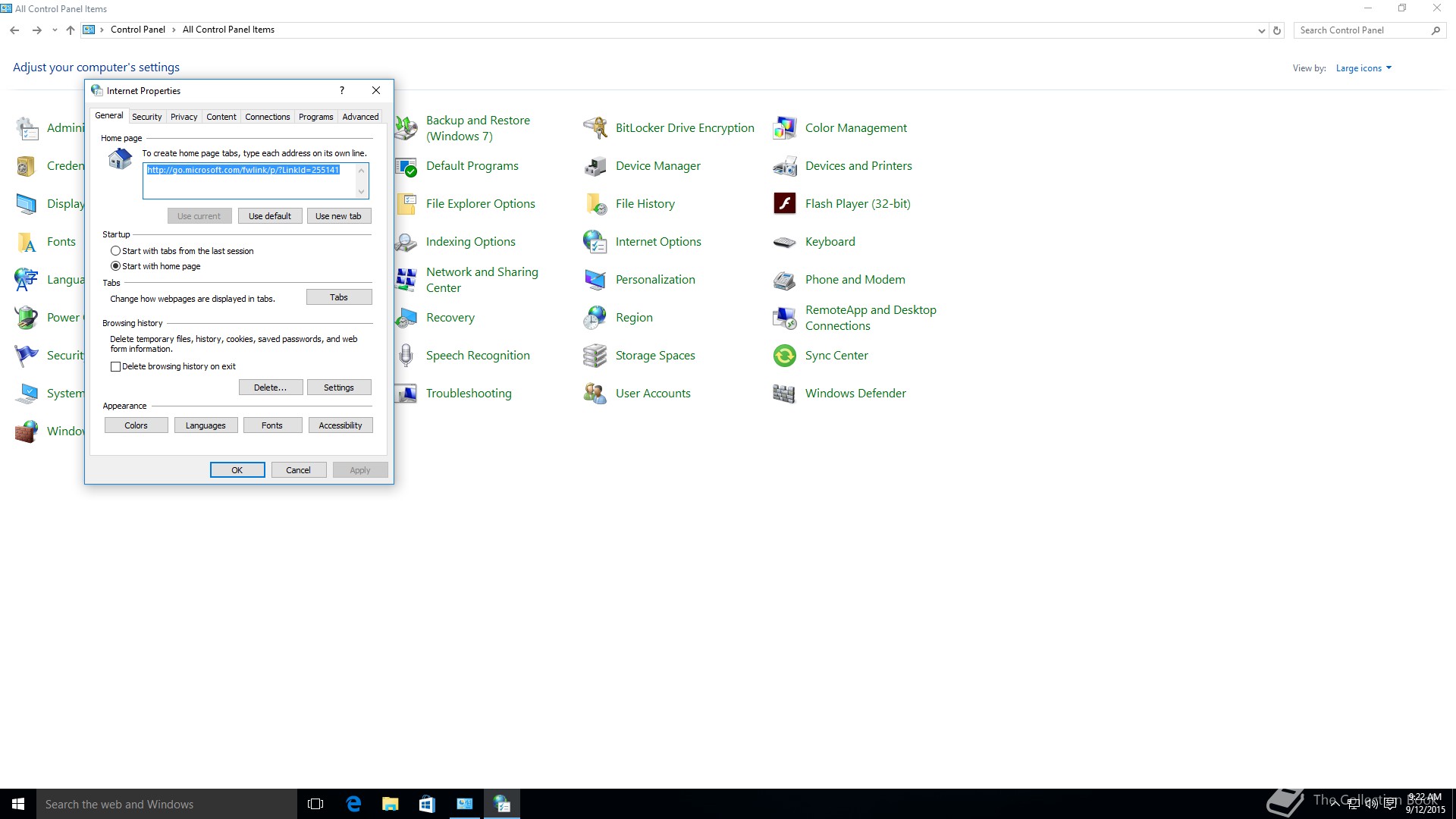The height and width of the screenshot is (819, 1456).
Task: Open Internet Options icon in Control Panel
Action: [x=595, y=242]
